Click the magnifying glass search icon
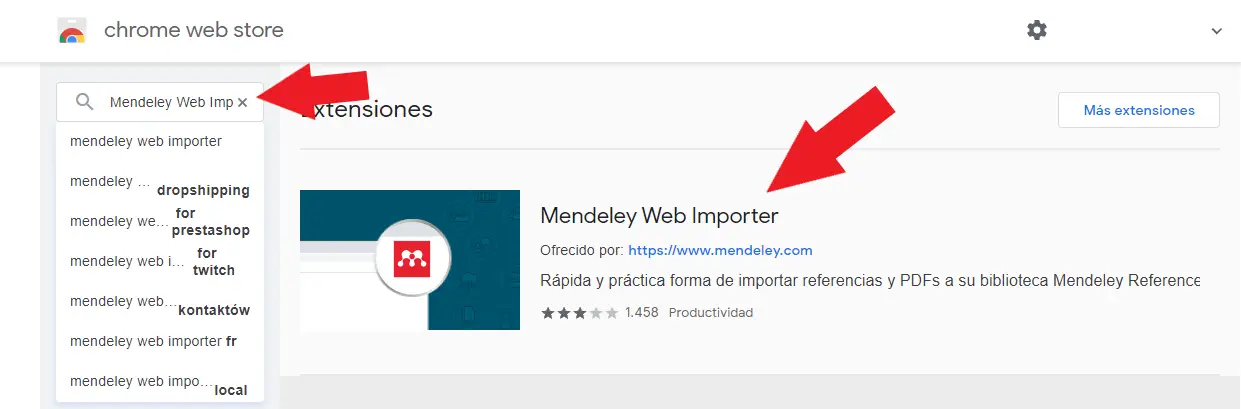 pos(85,102)
